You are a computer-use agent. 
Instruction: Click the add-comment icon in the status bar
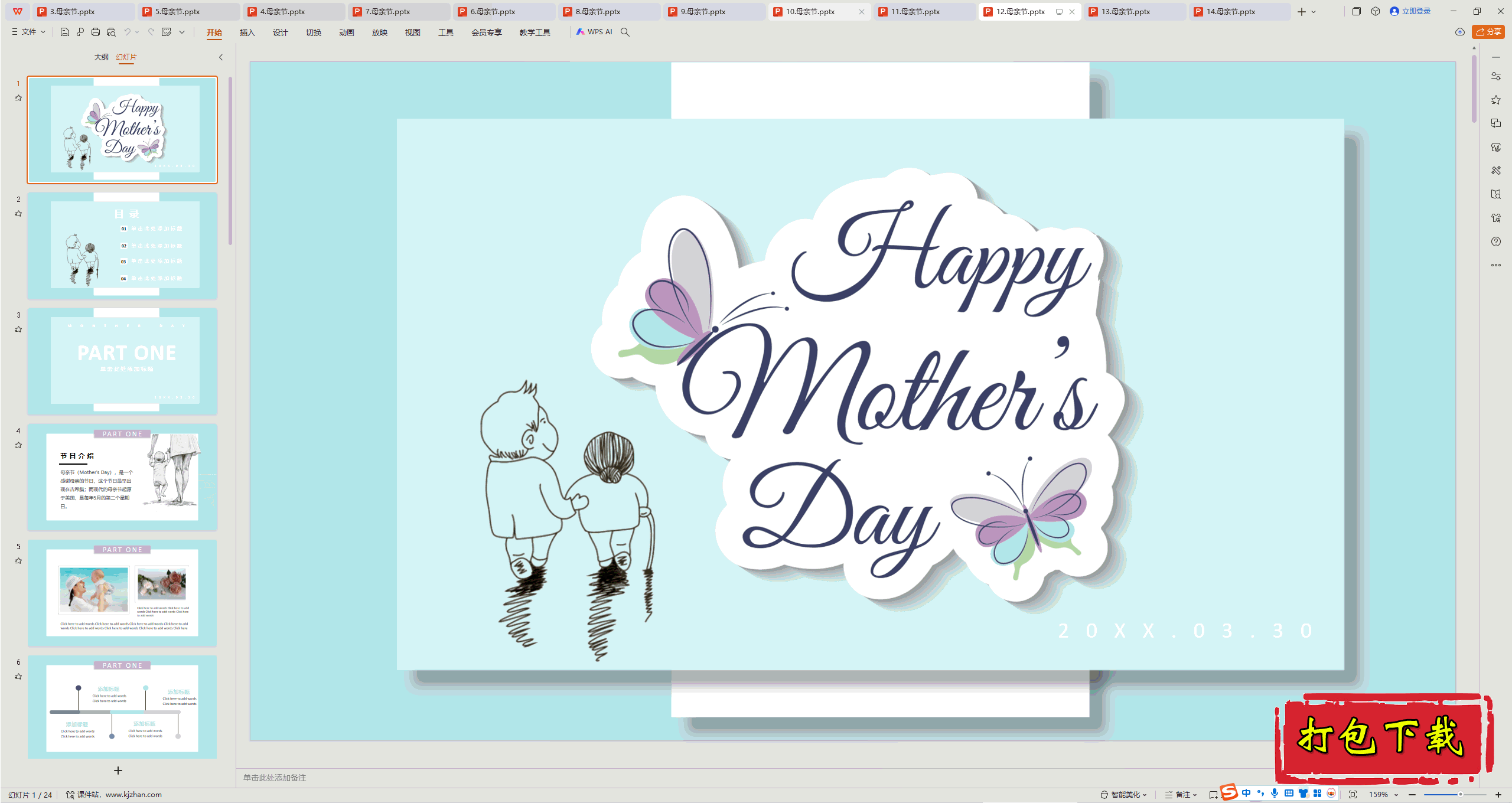1213,795
